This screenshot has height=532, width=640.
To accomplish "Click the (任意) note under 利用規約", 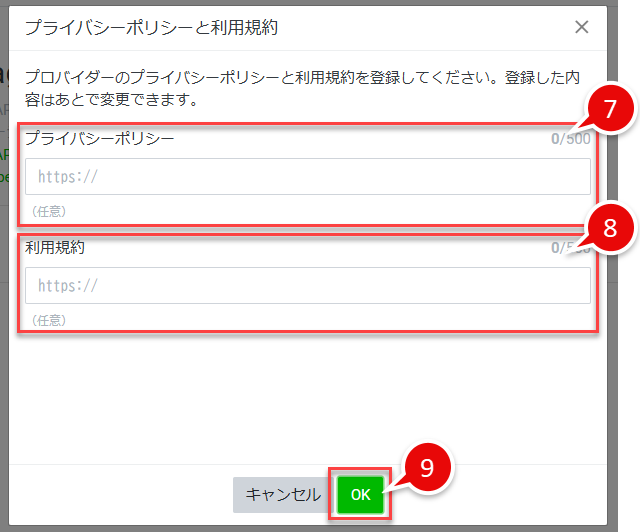I will pos(49,321).
